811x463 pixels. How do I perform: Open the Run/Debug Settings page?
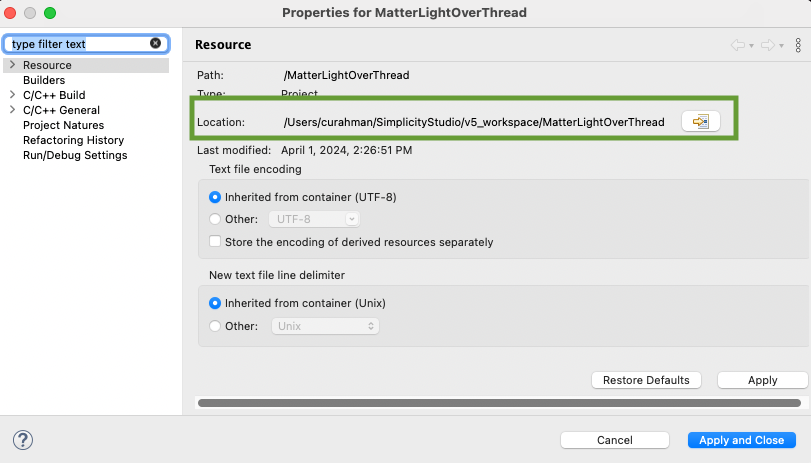click(75, 155)
